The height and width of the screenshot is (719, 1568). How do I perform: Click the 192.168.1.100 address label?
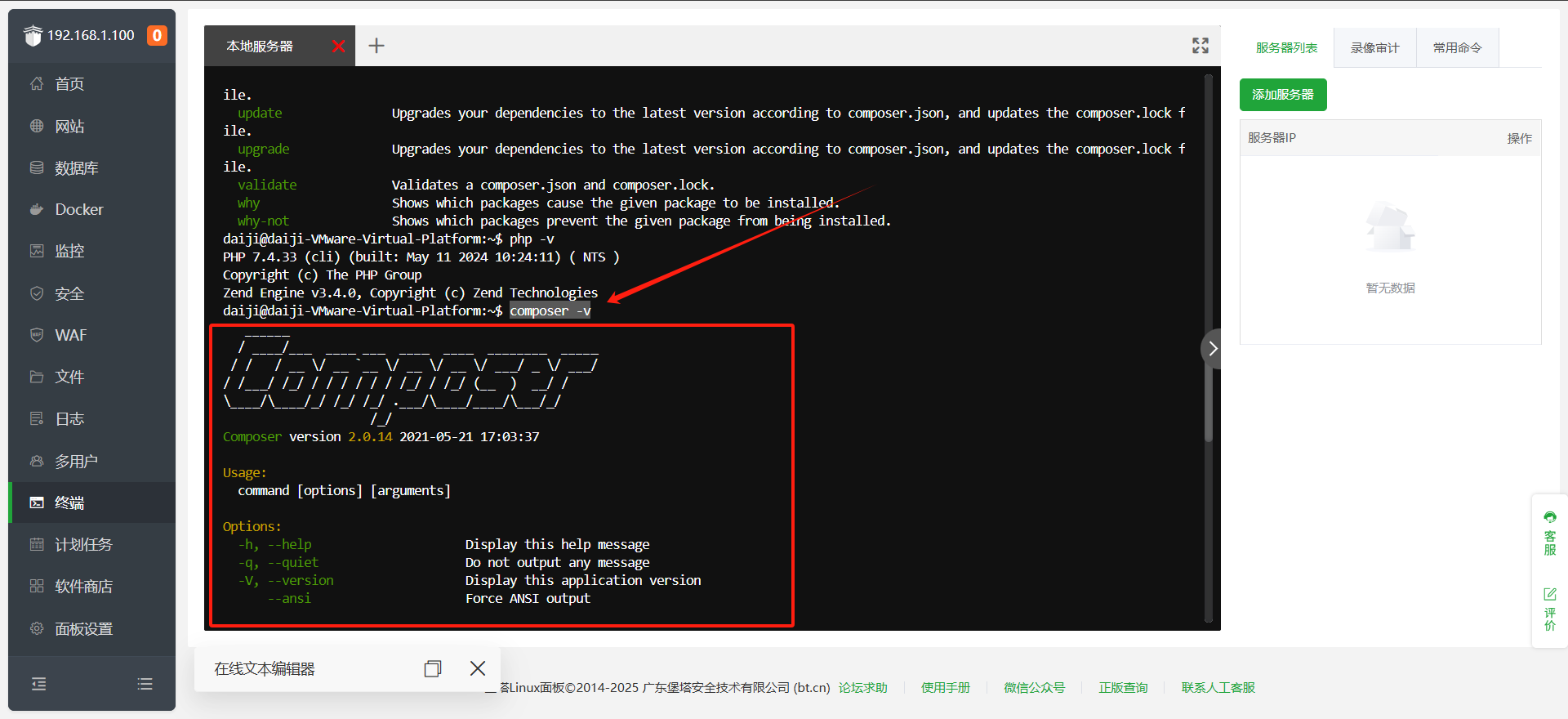[91, 35]
